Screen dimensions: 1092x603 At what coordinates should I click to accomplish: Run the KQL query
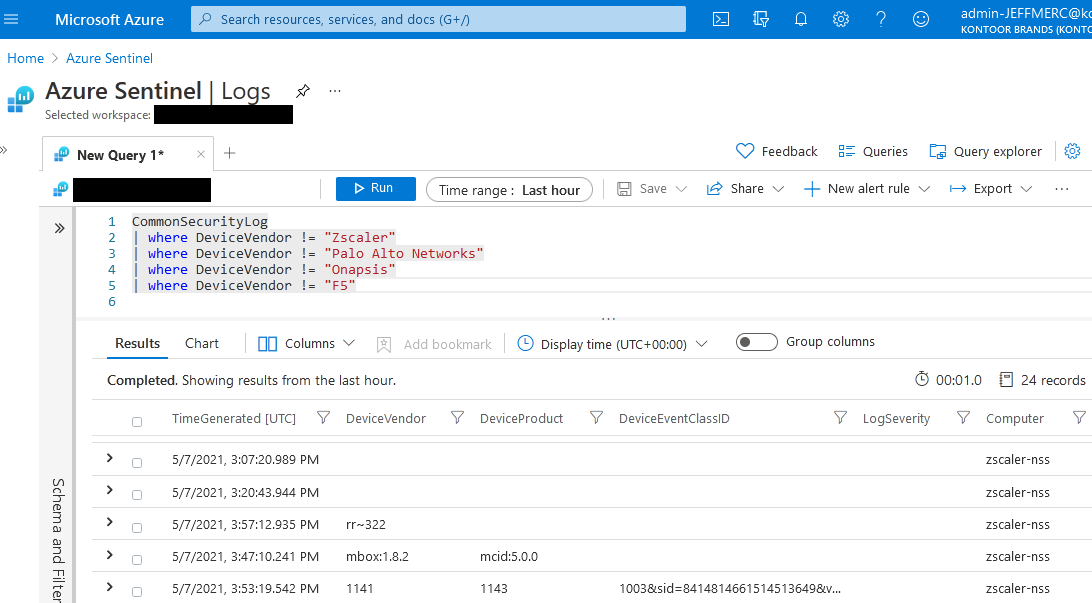(x=375, y=188)
